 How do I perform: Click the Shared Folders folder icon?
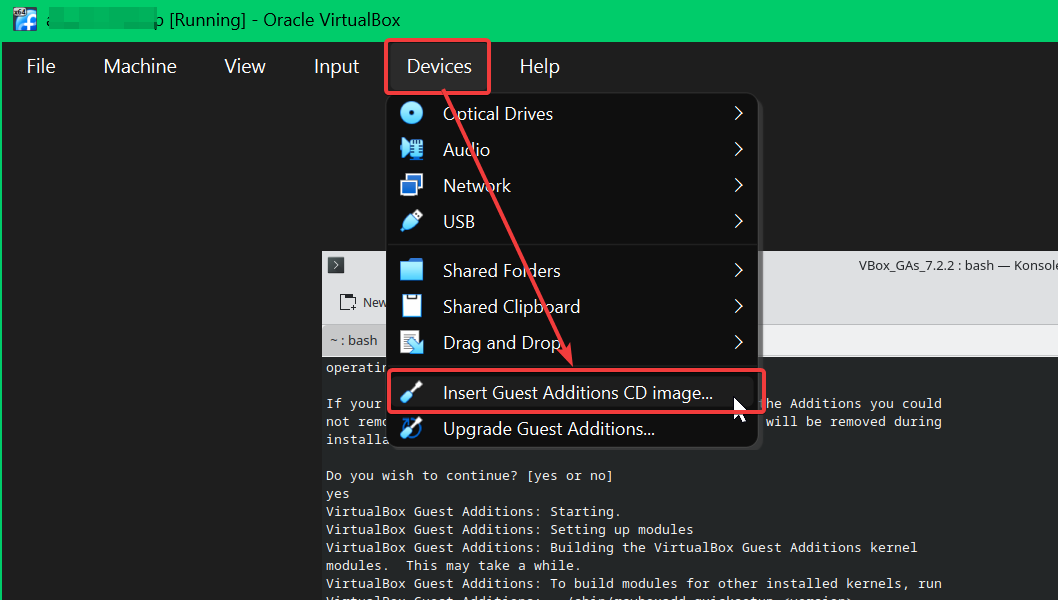pyautogui.click(x=411, y=270)
